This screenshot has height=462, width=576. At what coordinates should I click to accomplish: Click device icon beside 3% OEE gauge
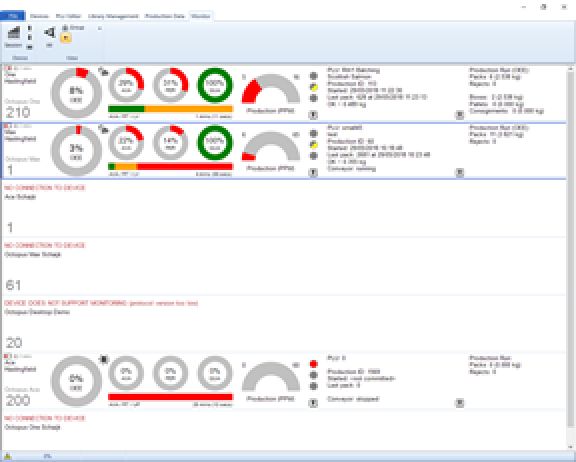(x=104, y=129)
